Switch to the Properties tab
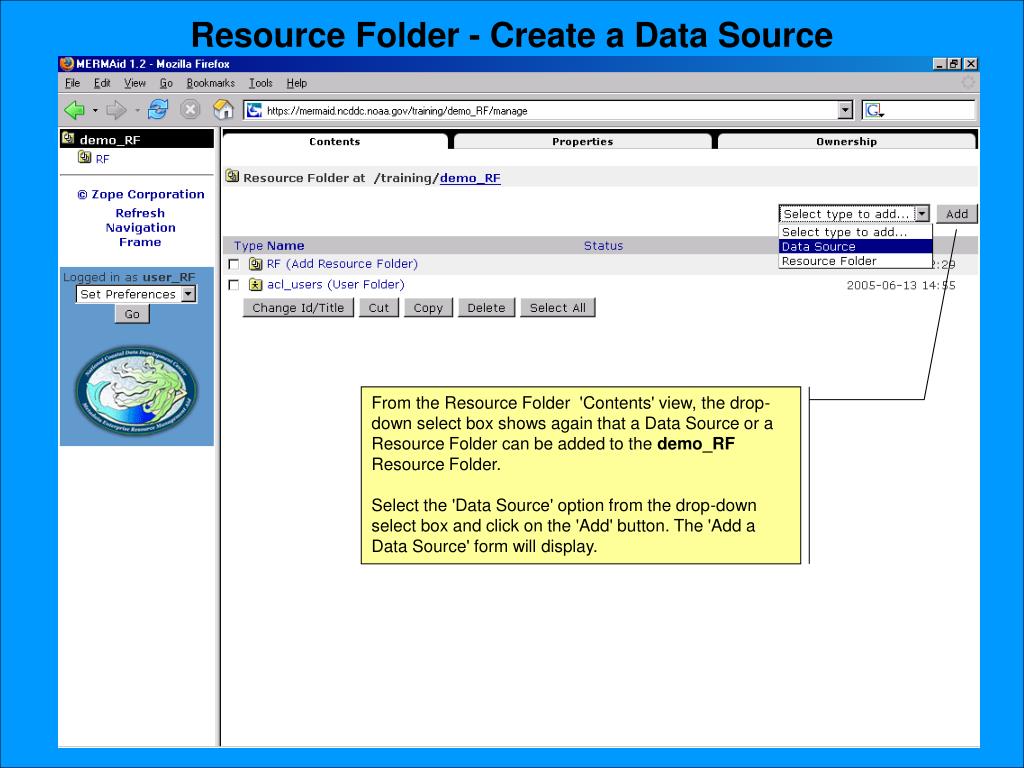The height and width of the screenshot is (768, 1024). [x=582, y=142]
